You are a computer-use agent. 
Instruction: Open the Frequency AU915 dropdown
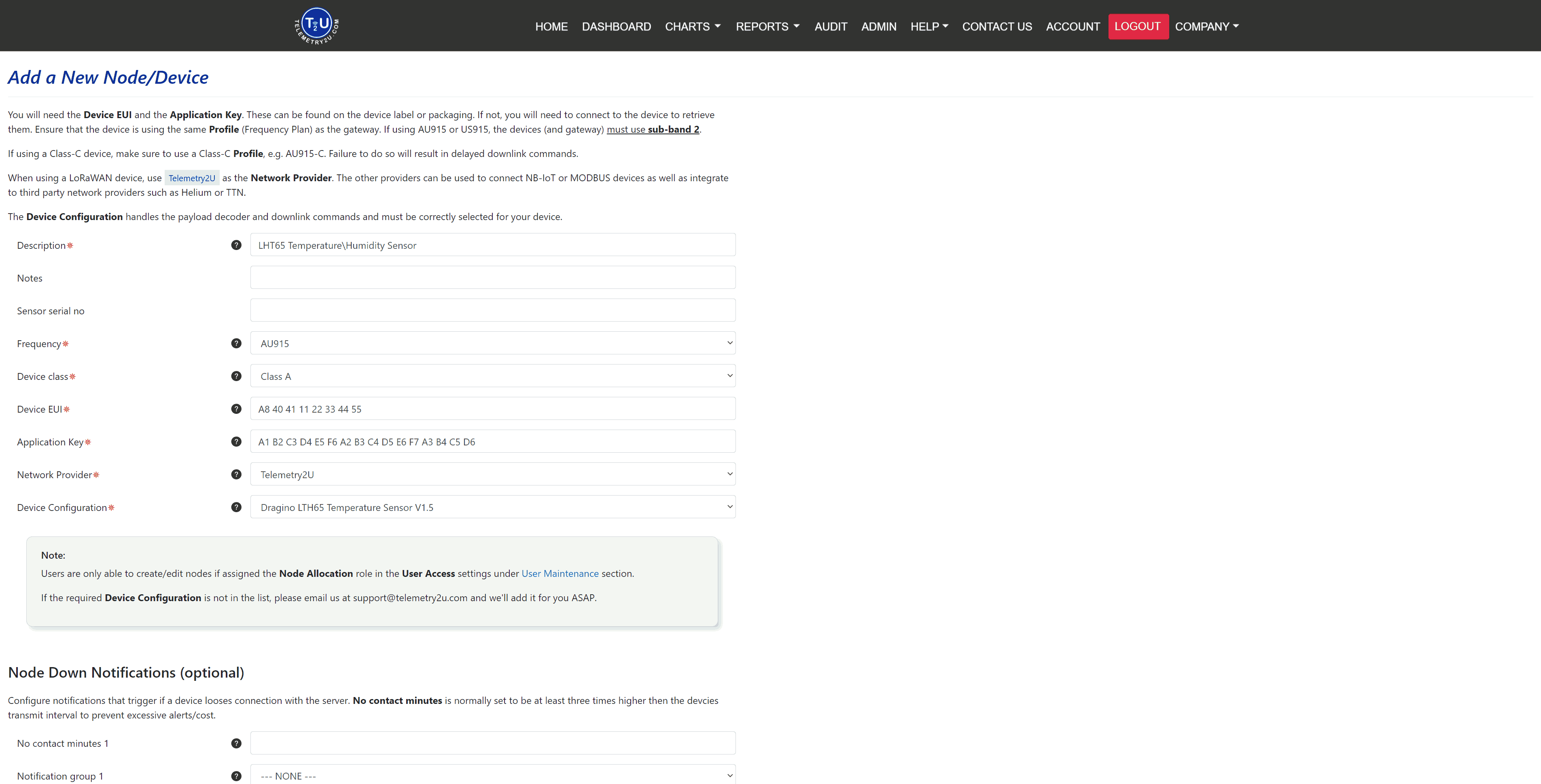pos(493,343)
